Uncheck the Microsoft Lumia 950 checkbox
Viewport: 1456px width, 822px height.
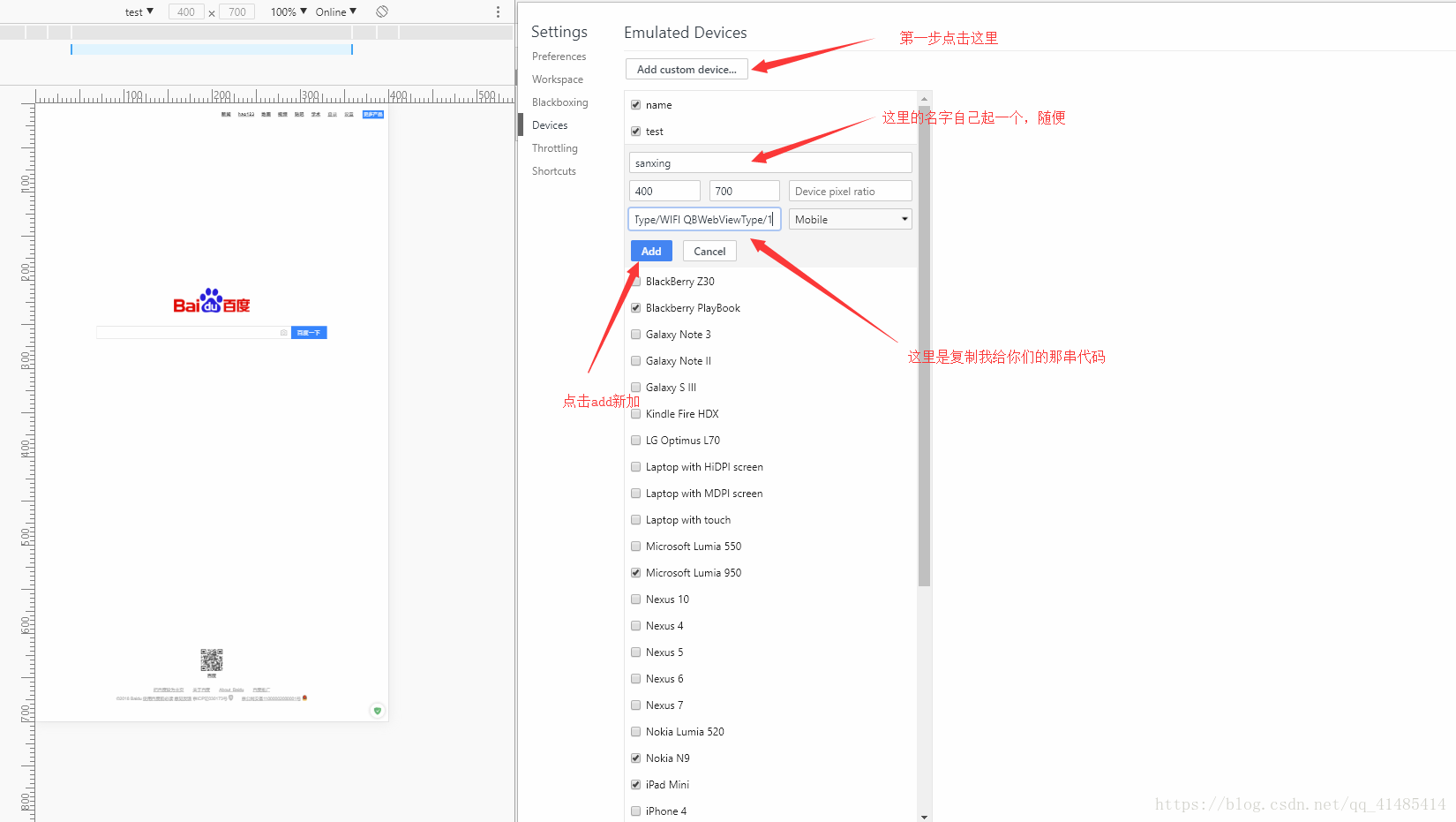(x=635, y=572)
